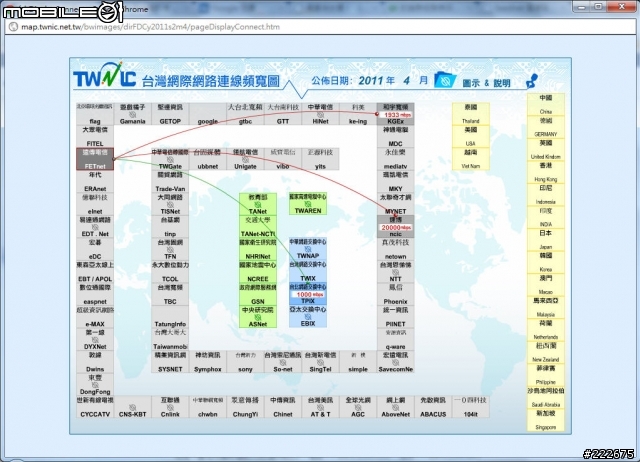The height and width of the screenshot is (462, 640).
Task: Select the vibo network node
Action: [x=282, y=159]
